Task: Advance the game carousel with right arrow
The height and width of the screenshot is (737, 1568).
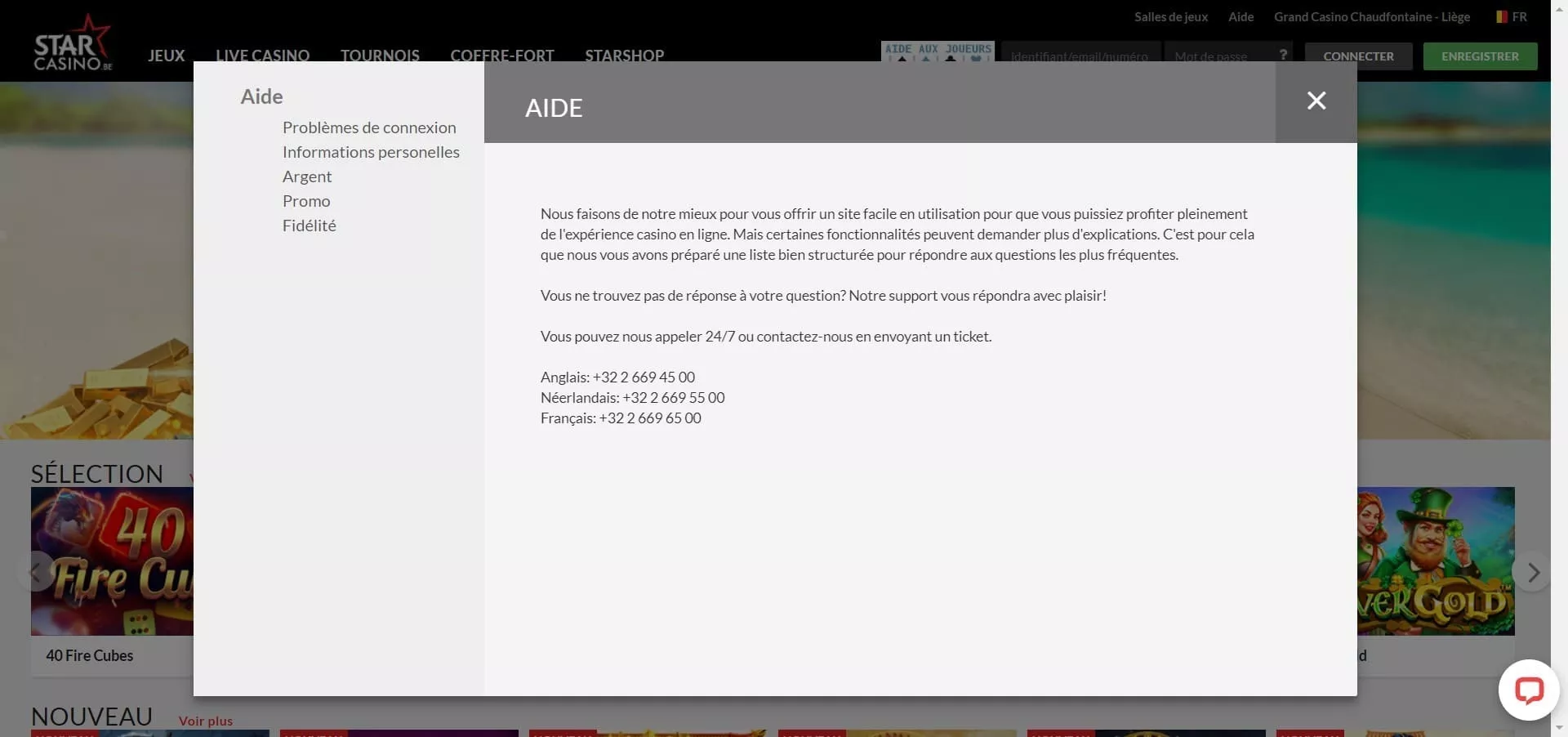Action: [1533, 573]
